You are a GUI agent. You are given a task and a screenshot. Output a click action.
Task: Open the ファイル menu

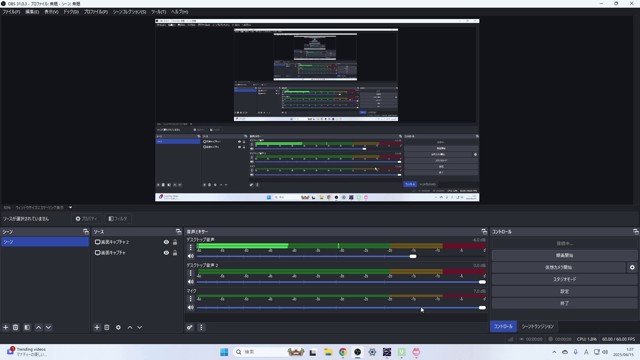[x=11, y=12]
